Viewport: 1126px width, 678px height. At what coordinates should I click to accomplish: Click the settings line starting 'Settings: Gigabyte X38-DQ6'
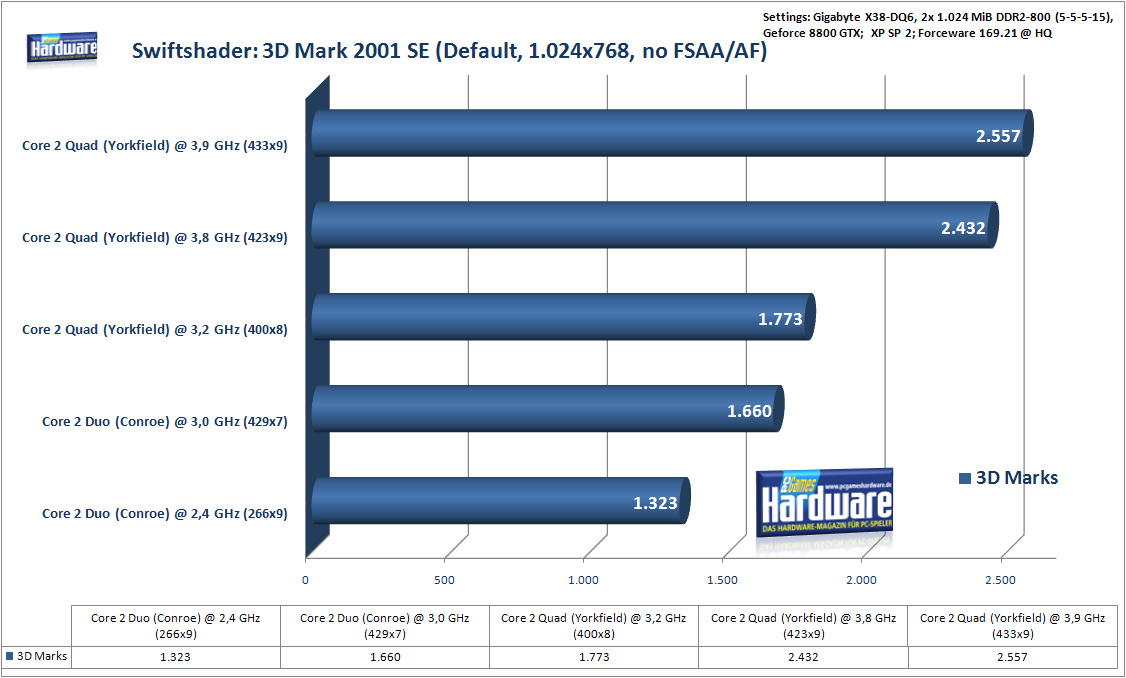click(x=938, y=17)
